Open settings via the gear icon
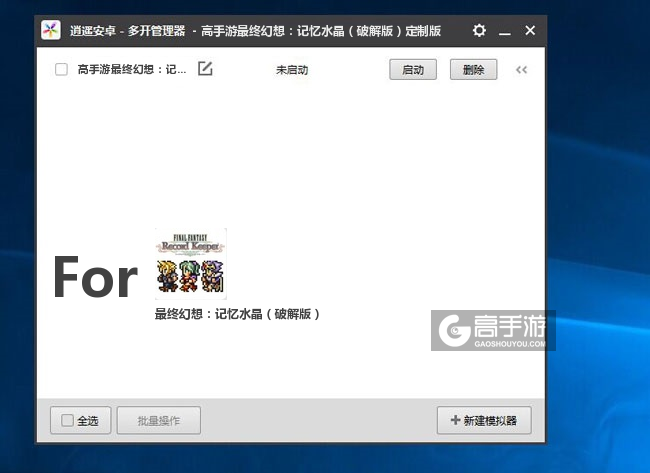Image resolution: width=650 pixels, height=473 pixels. (x=479, y=30)
